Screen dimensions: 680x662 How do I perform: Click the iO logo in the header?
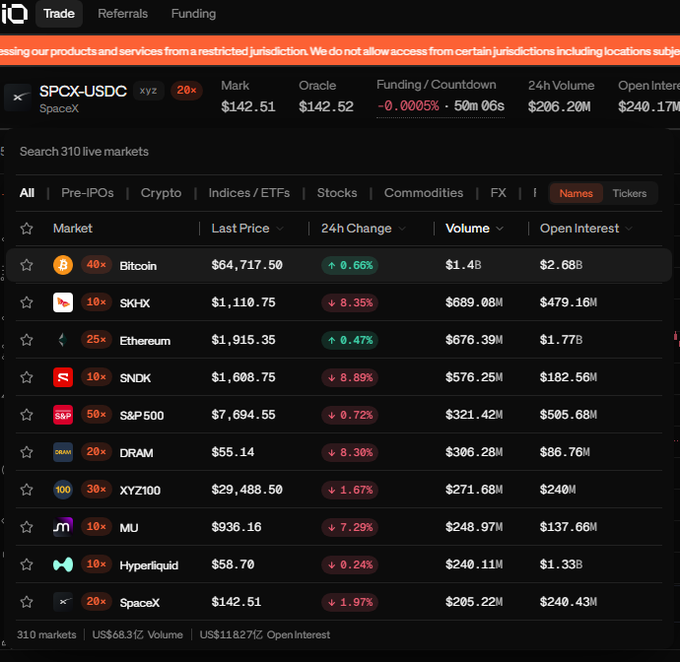coord(14,13)
